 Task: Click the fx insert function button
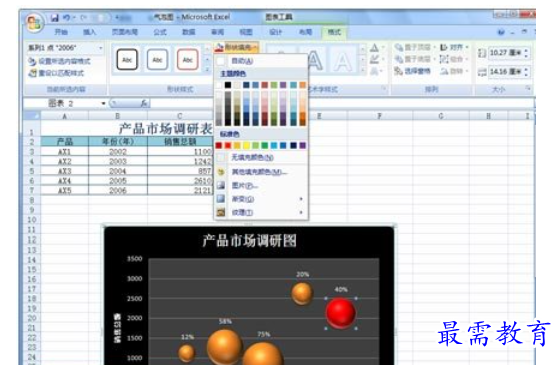(144, 103)
